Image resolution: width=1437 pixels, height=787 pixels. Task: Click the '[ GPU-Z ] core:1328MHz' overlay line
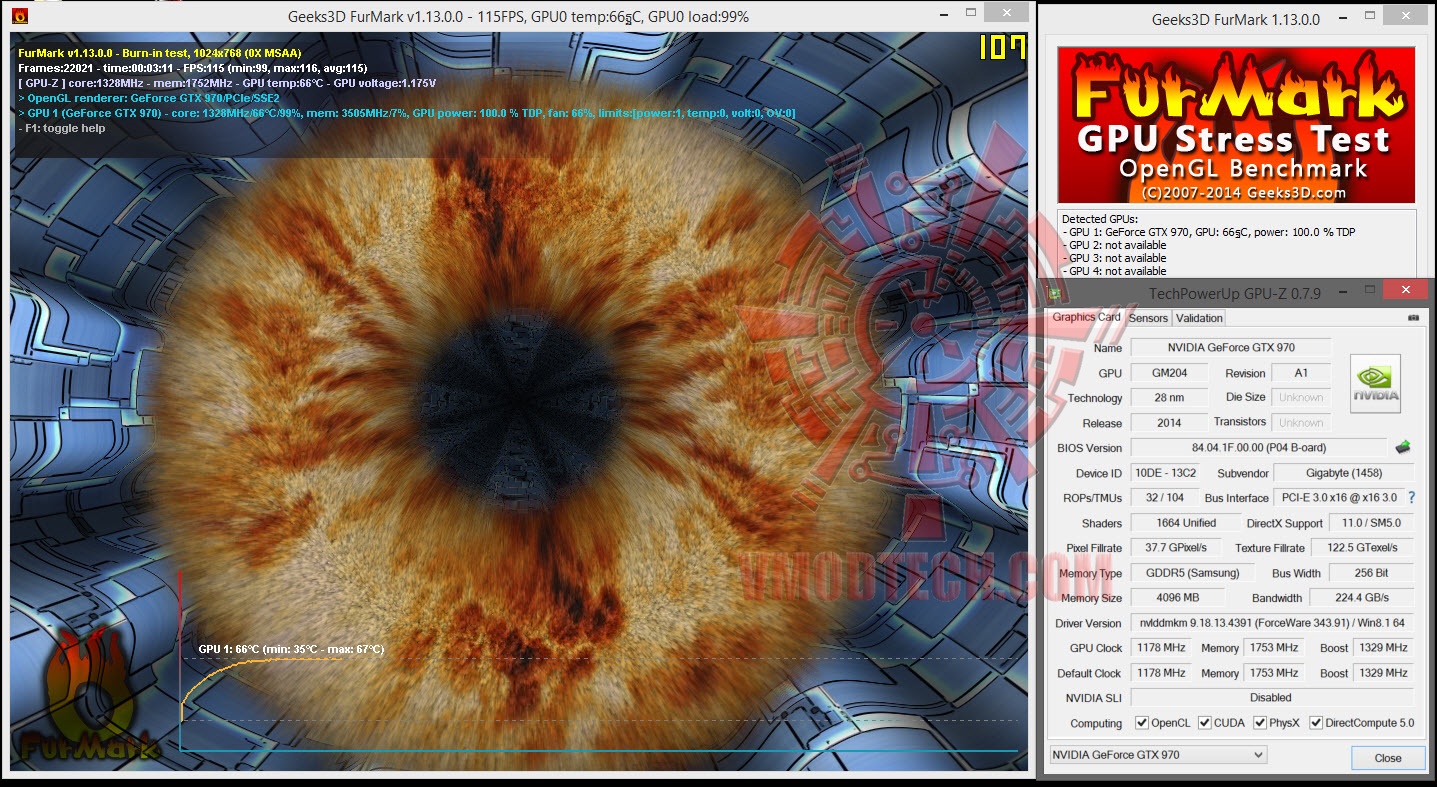point(227,83)
